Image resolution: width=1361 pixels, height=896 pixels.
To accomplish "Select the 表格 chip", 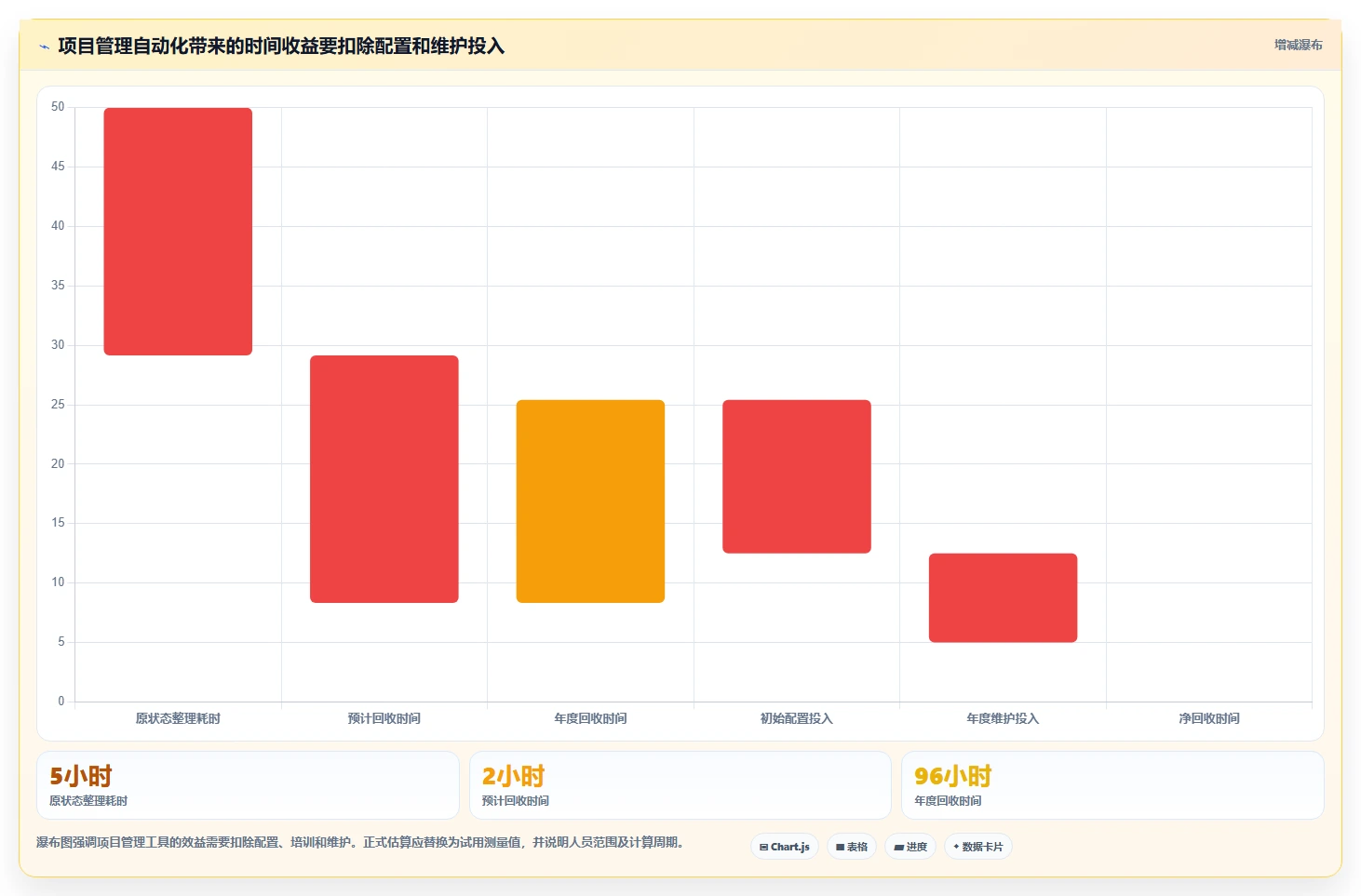I will [852, 847].
